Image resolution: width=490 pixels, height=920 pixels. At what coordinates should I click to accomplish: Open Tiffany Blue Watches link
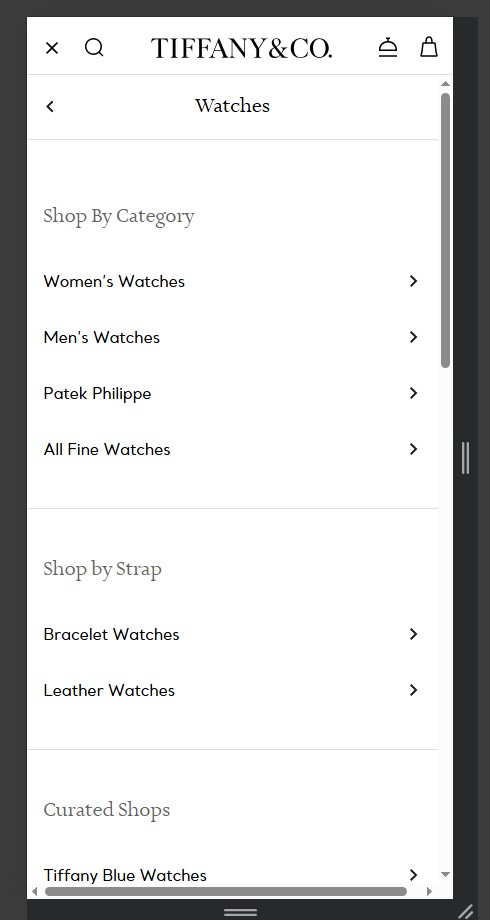point(232,875)
